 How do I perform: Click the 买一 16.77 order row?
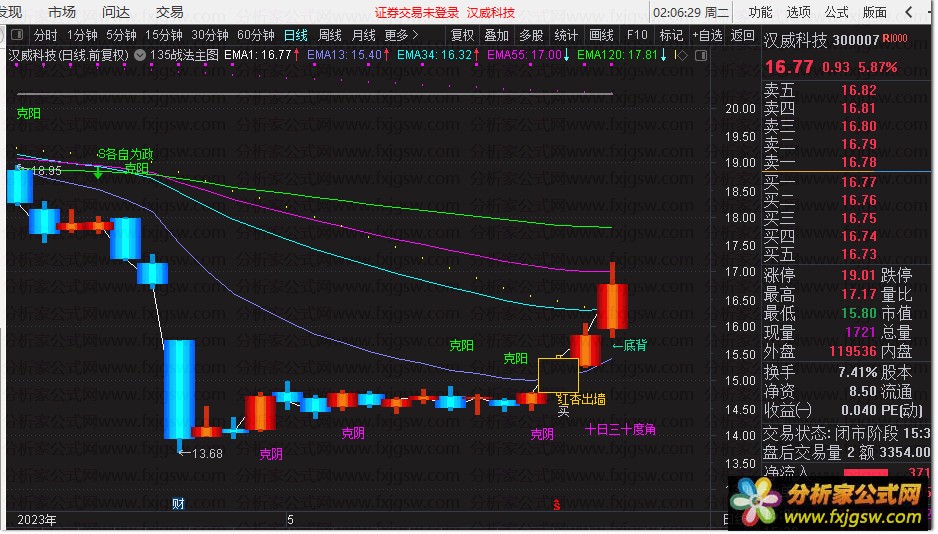pos(820,182)
